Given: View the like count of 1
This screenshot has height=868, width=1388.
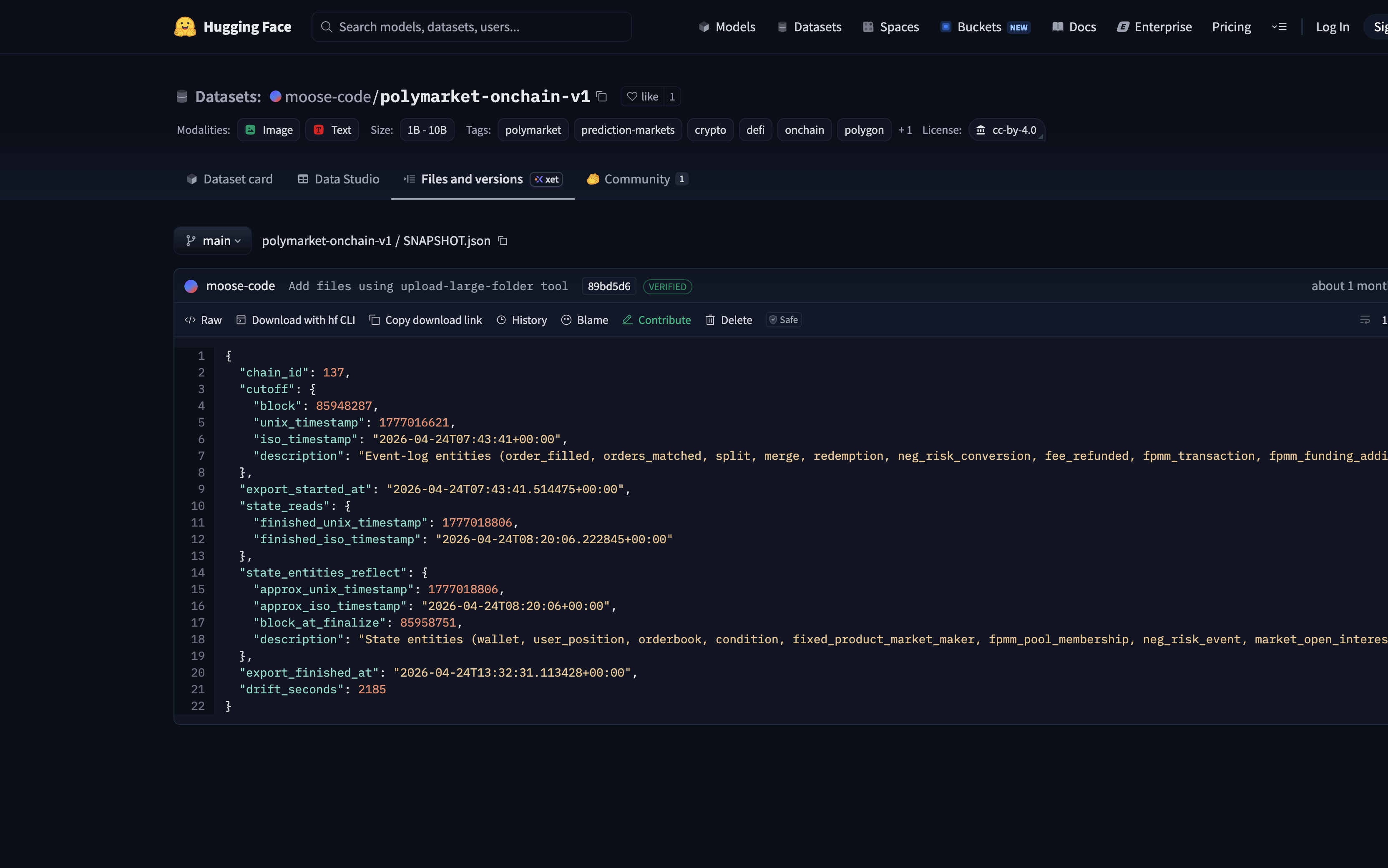Looking at the screenshot, I should click(x=672, y=96).
